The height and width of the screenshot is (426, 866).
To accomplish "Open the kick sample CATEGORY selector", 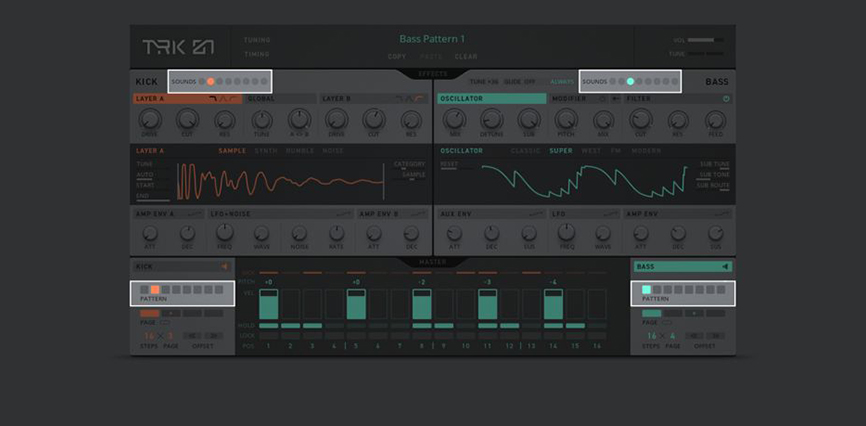I will click(409, 164).
